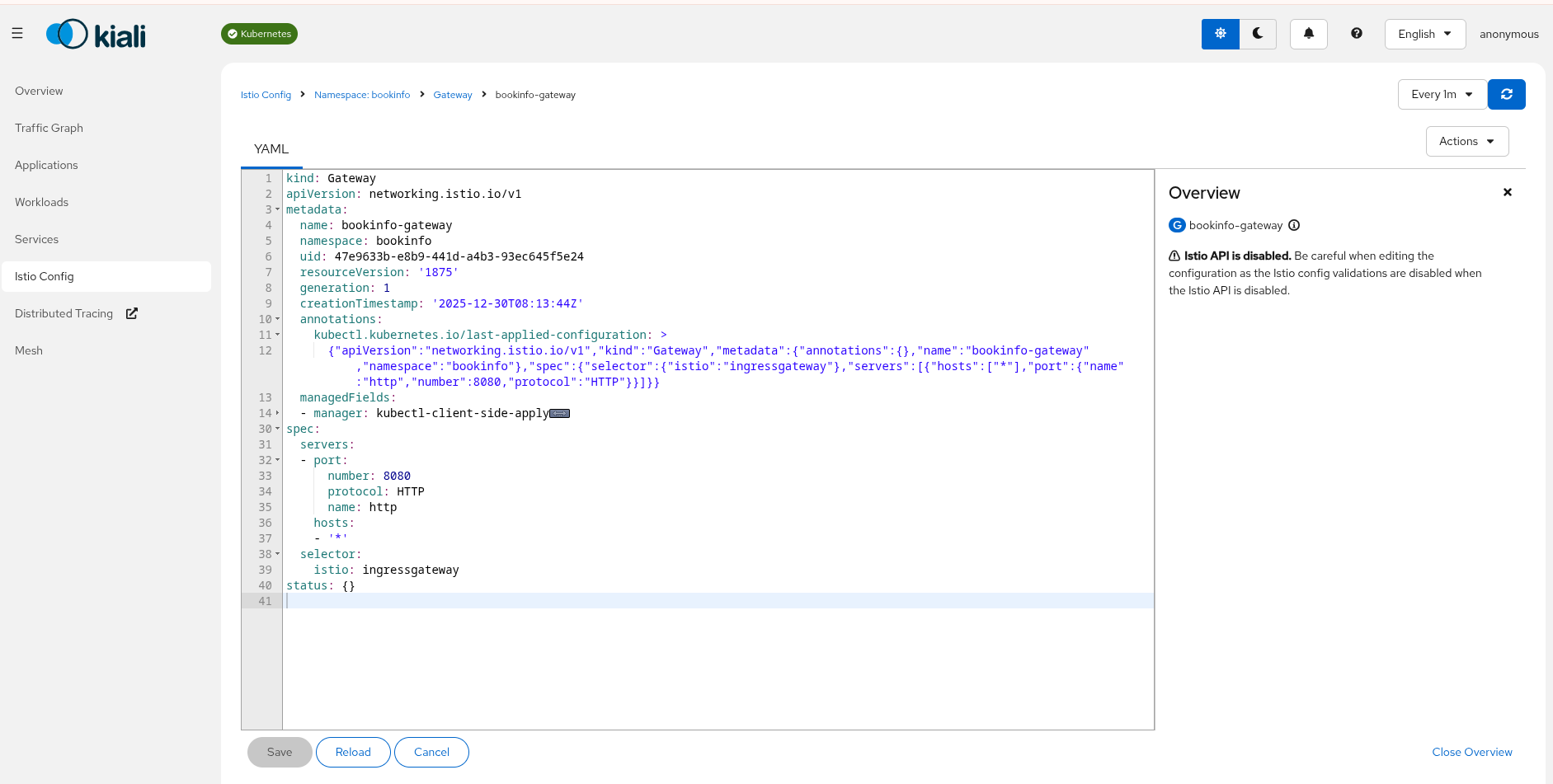
Task: Click the blue refresh icon button
Action: pos(1506,95)
